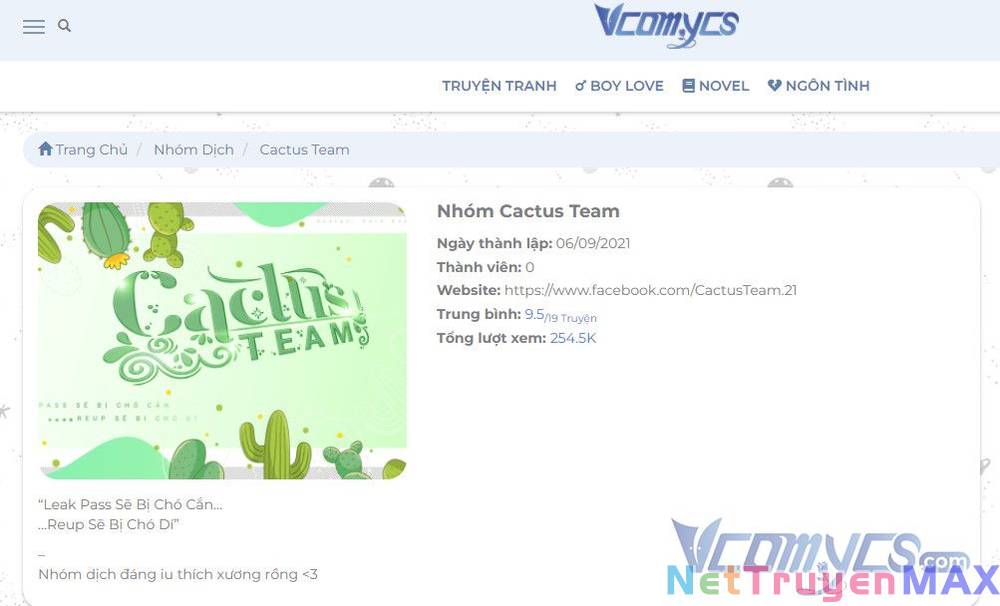Click the 254.5K total views value

coord(573,338)
